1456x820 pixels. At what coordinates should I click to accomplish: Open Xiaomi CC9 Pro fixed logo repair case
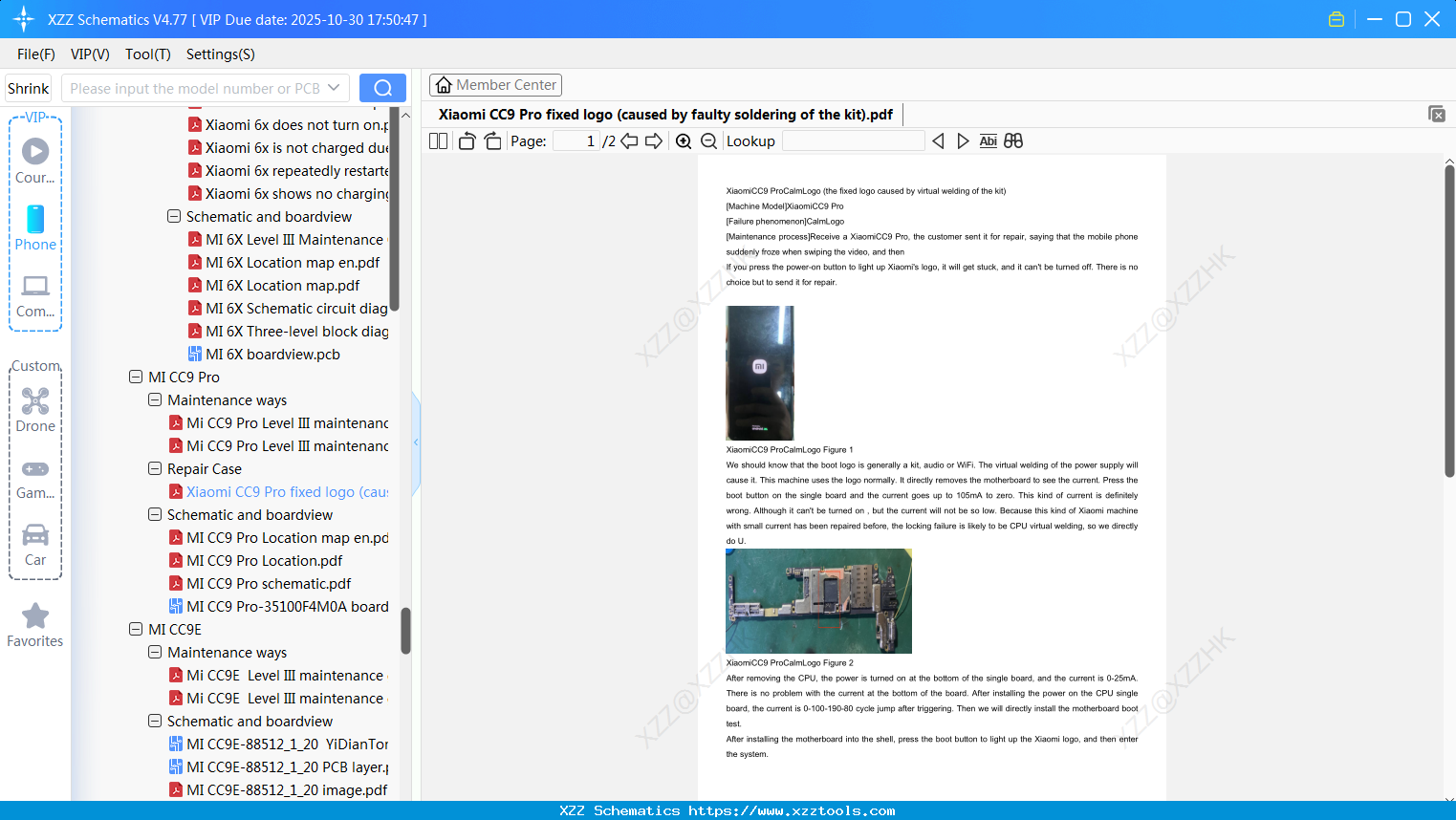279,492
